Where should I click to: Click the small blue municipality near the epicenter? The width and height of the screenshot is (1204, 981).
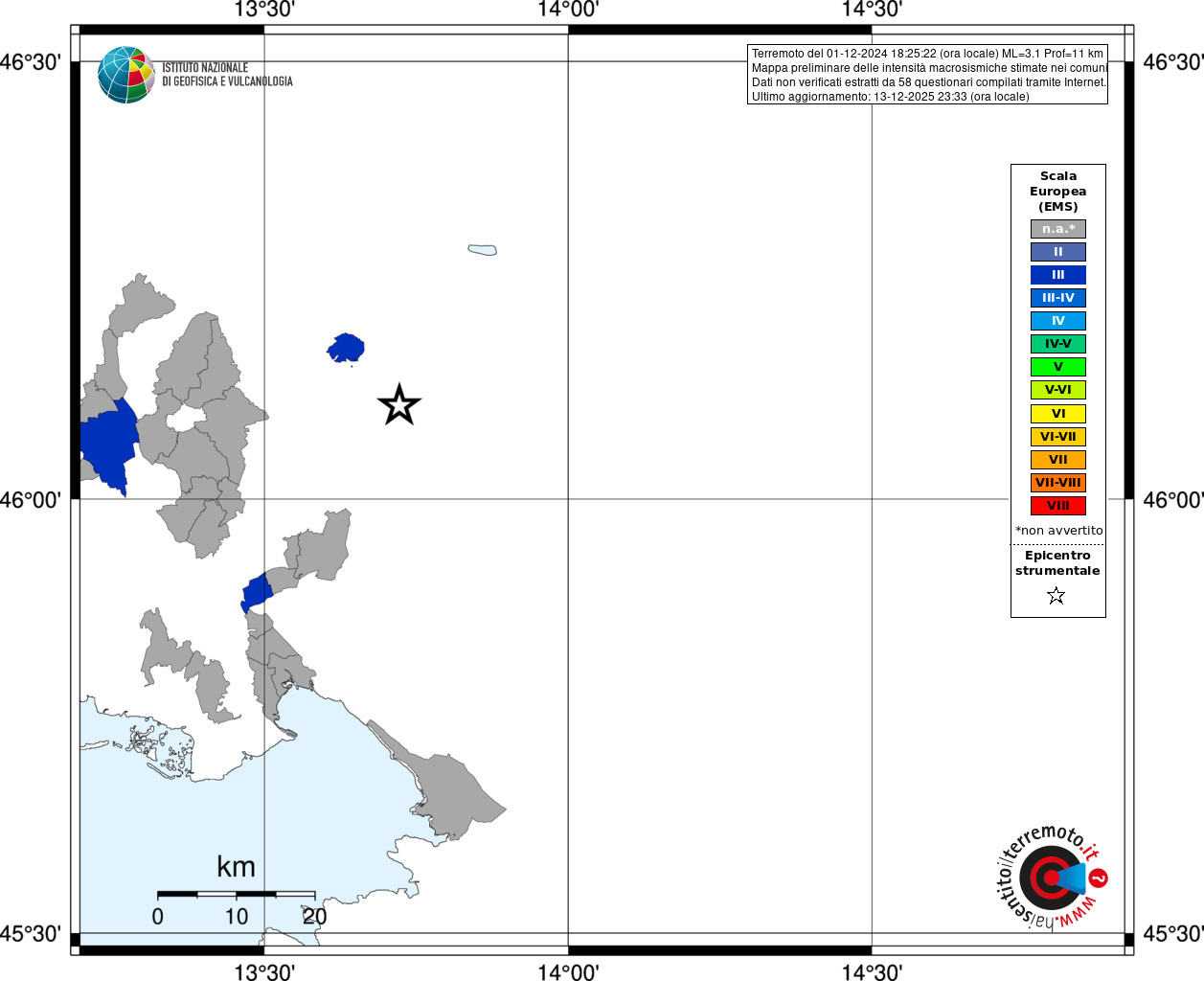[x=346, y=348]
